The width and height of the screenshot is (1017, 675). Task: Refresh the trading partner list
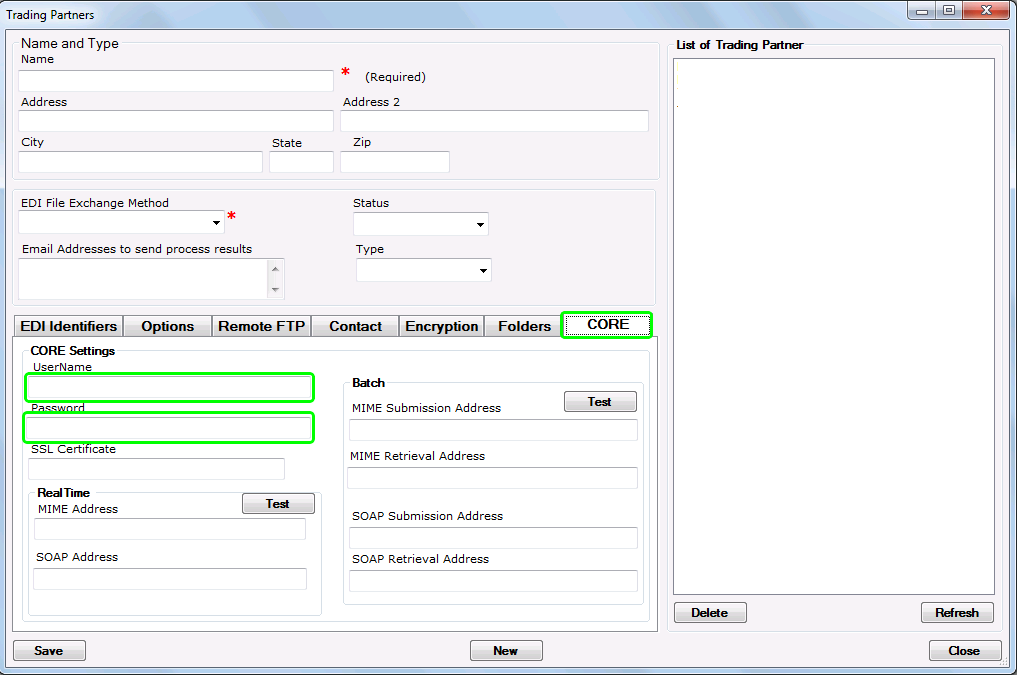(957, 613)
